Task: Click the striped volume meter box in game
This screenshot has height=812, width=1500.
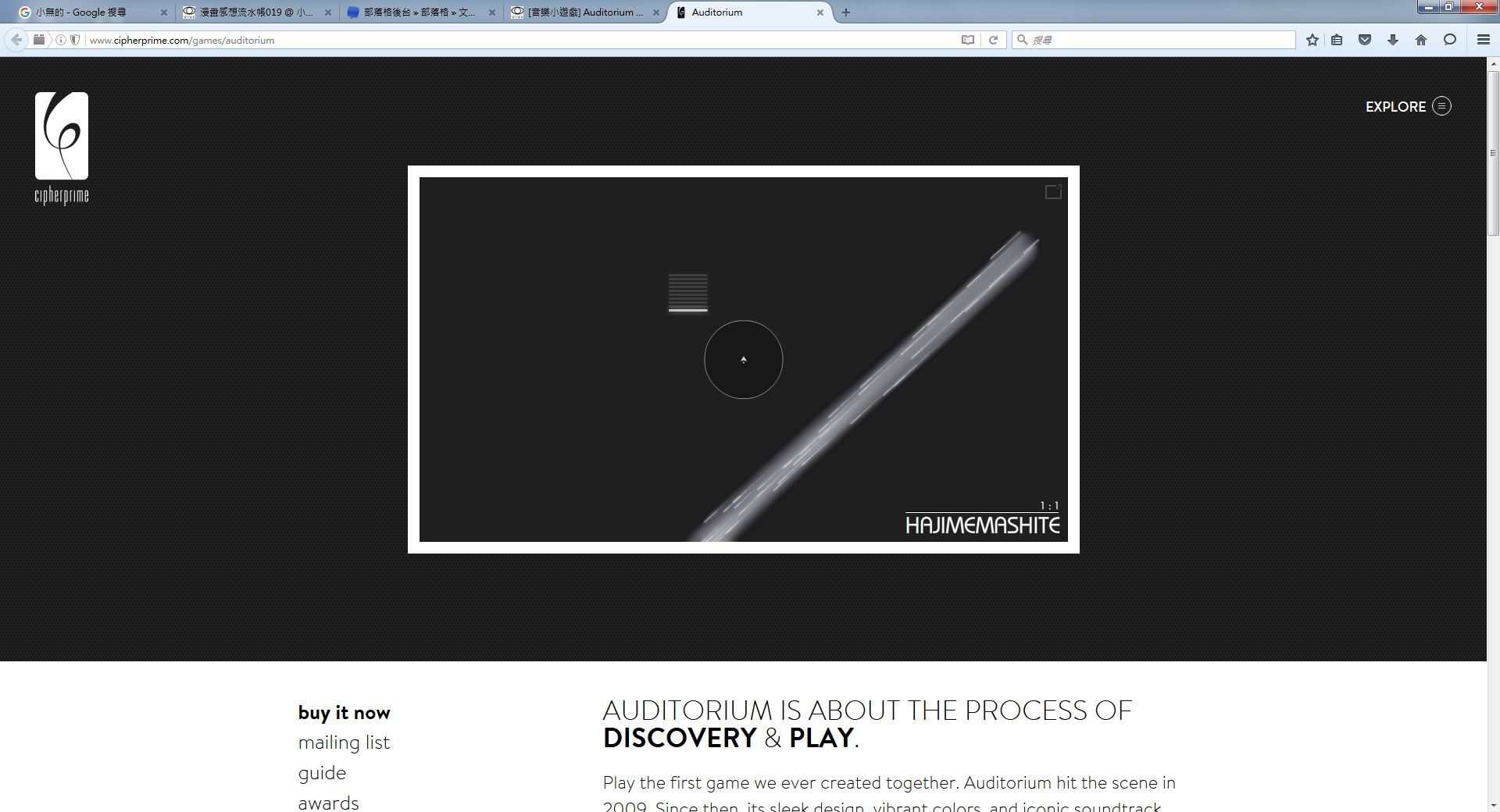Action: point(688,293)
